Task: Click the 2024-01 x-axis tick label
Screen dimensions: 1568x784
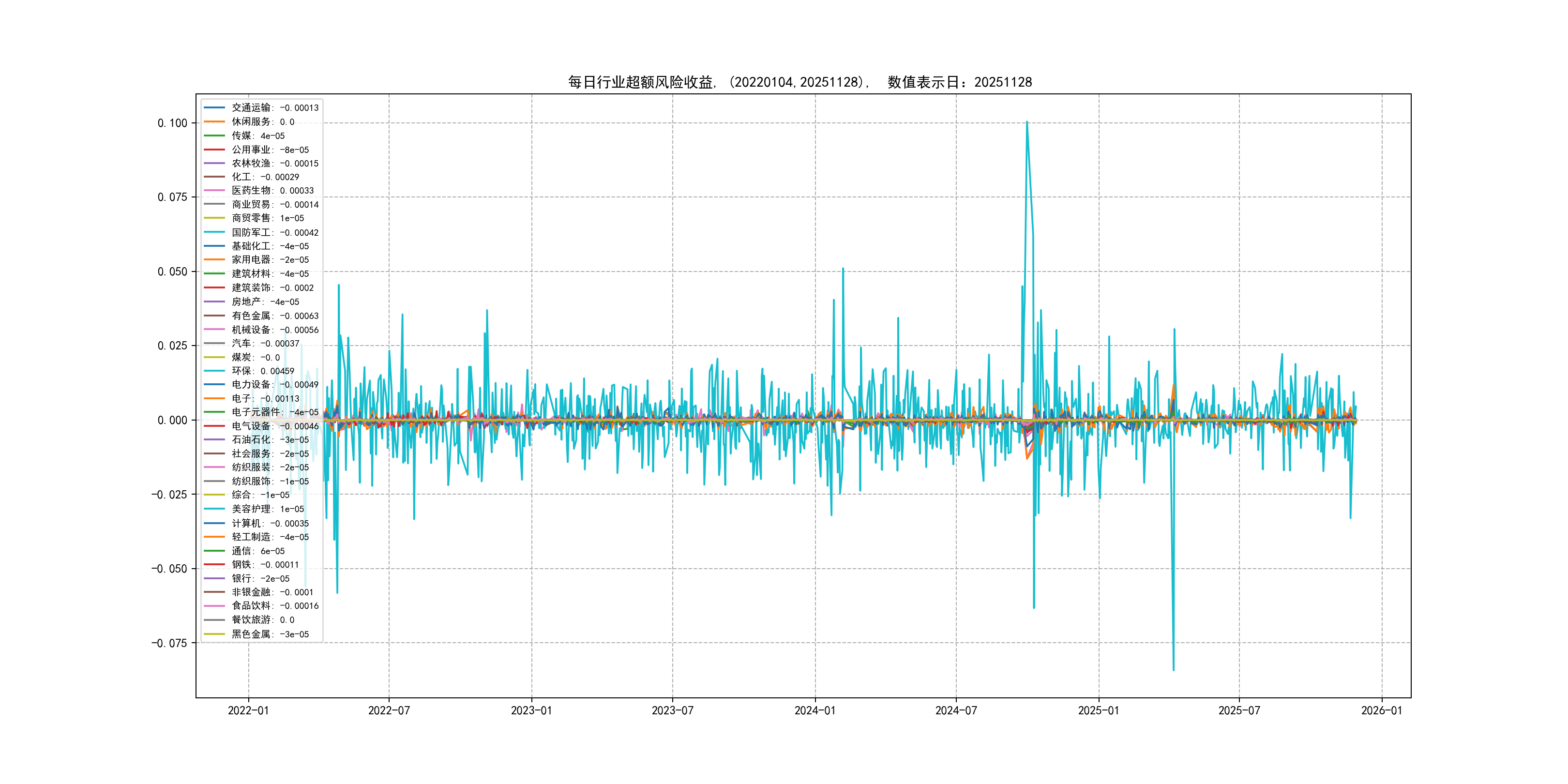Action: [x=815, y=710]
